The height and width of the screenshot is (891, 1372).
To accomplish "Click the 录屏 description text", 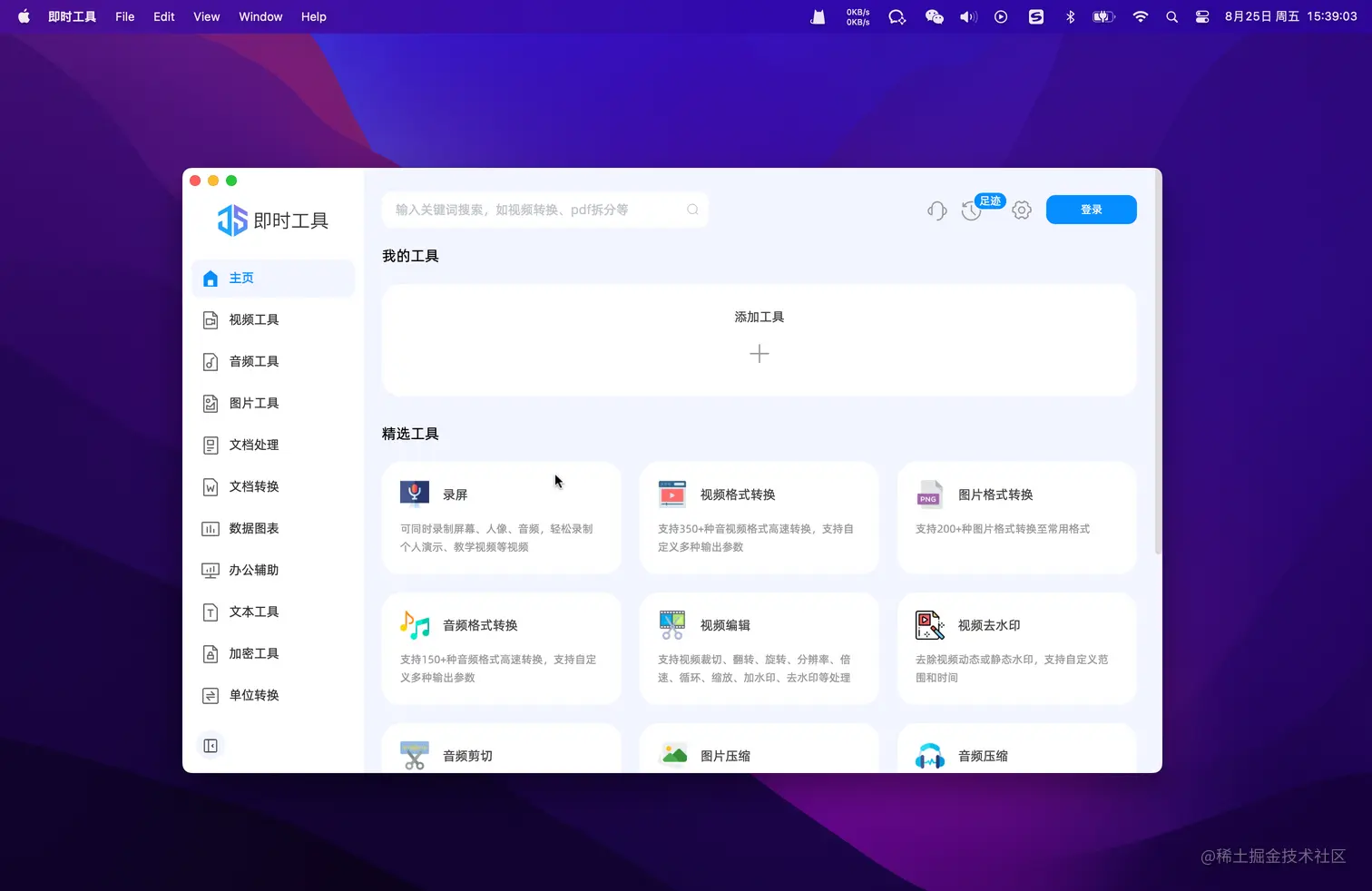I will click(x=496, y=538).
